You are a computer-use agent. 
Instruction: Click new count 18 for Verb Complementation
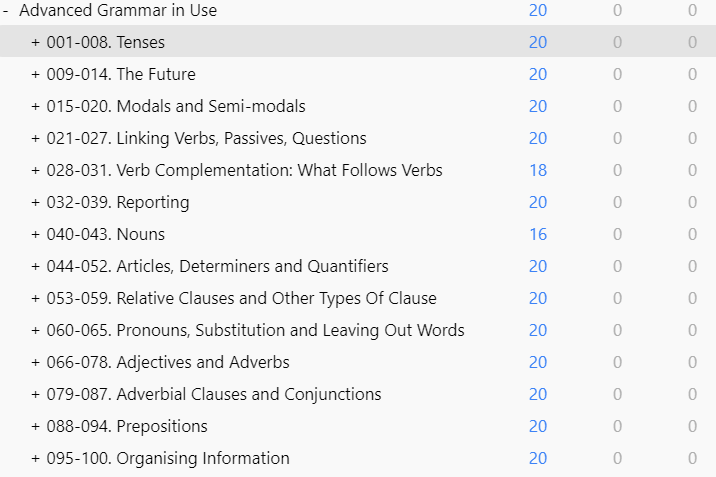click(x=538, y=170)
